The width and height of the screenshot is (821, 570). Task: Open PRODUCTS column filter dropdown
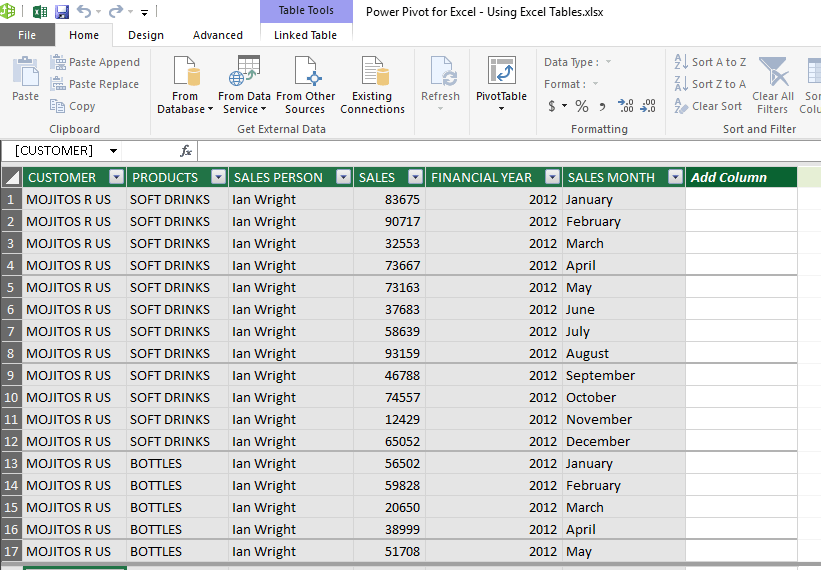(x=218, y=177)
